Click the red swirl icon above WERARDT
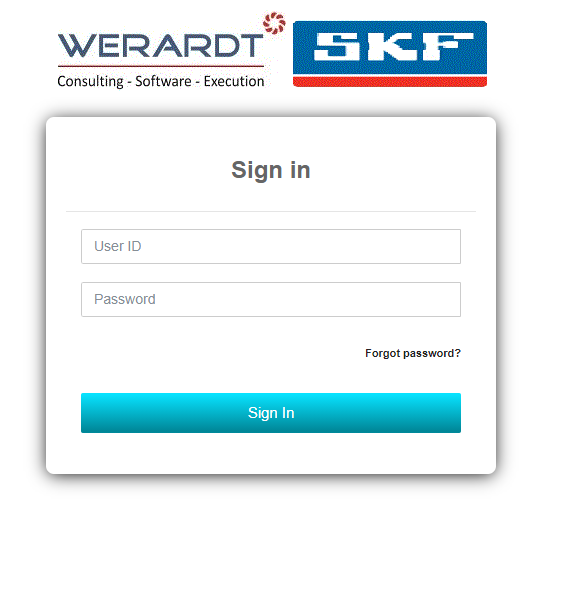 [x=274, y=23]
